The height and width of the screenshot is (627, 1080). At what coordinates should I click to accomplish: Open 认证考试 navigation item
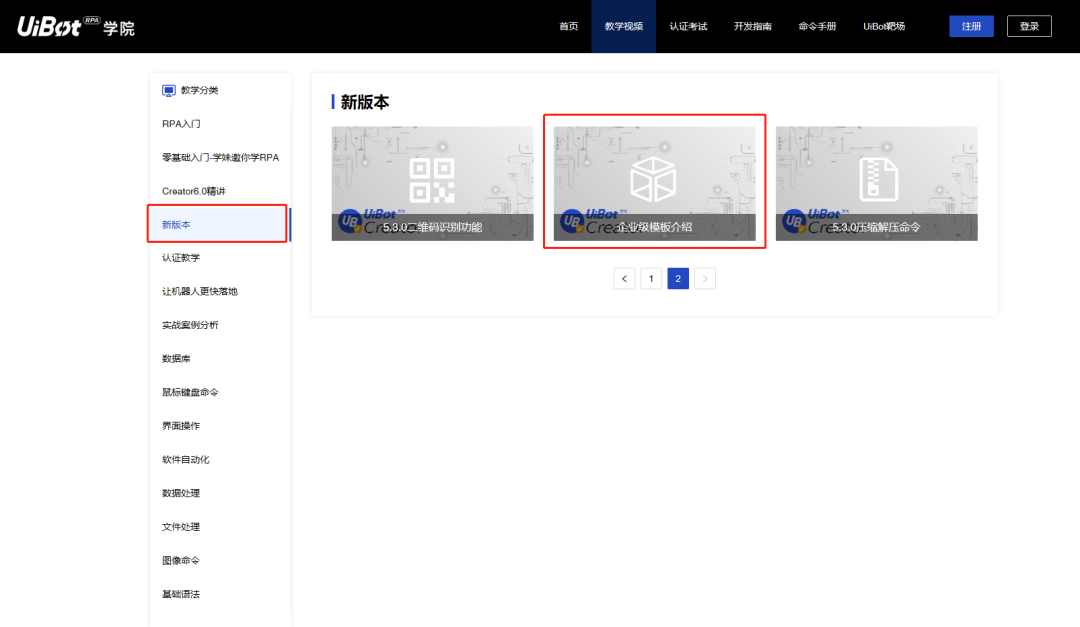point(688,26)
